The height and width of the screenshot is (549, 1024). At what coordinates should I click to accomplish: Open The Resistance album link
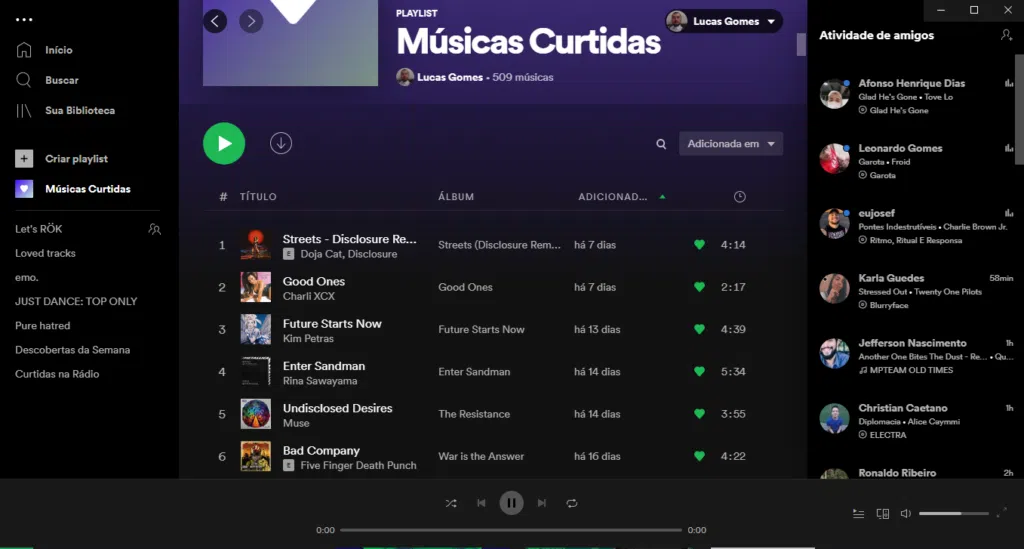474,414
